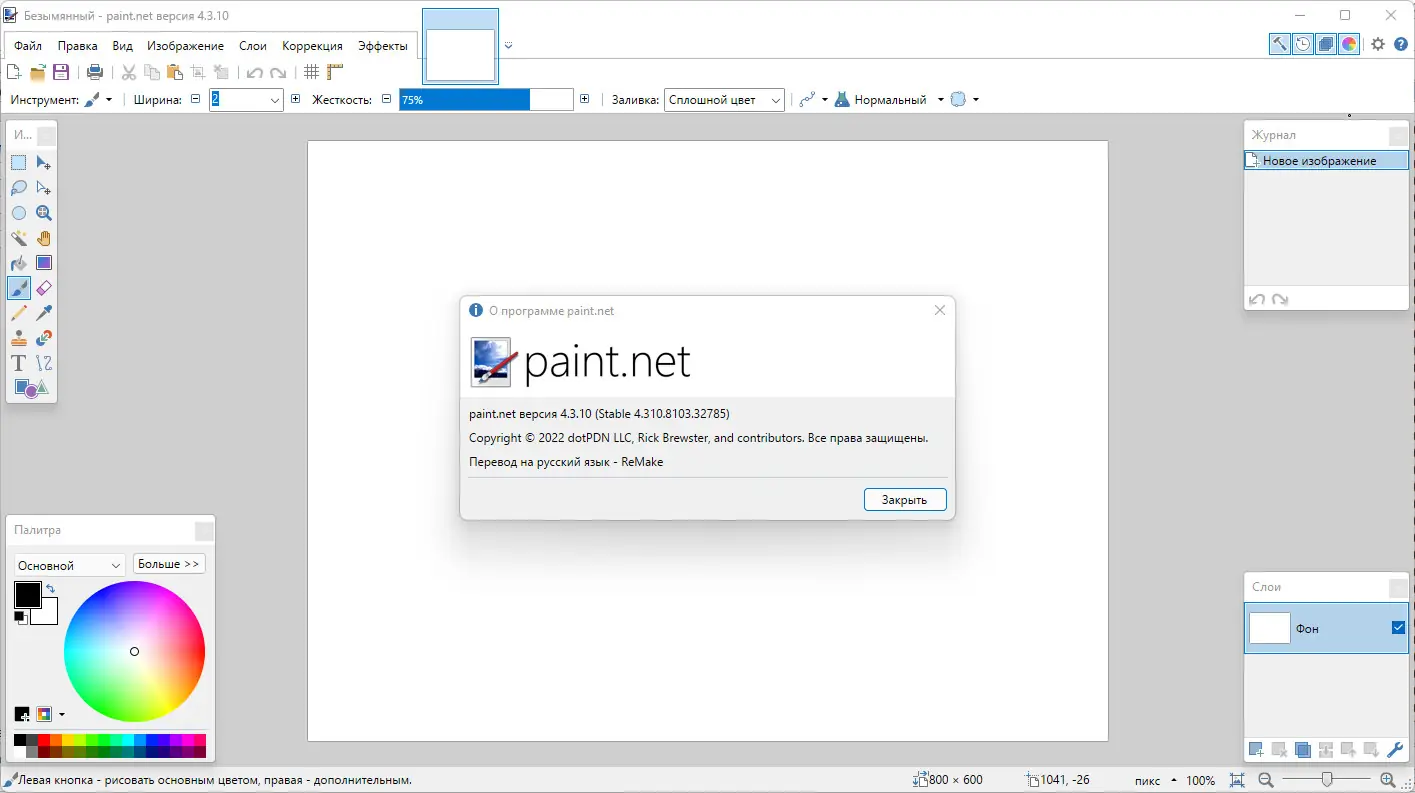Click the Жесткость hardness slider bar
This screenshot has width=1415, height=793.
coord(486,100)
